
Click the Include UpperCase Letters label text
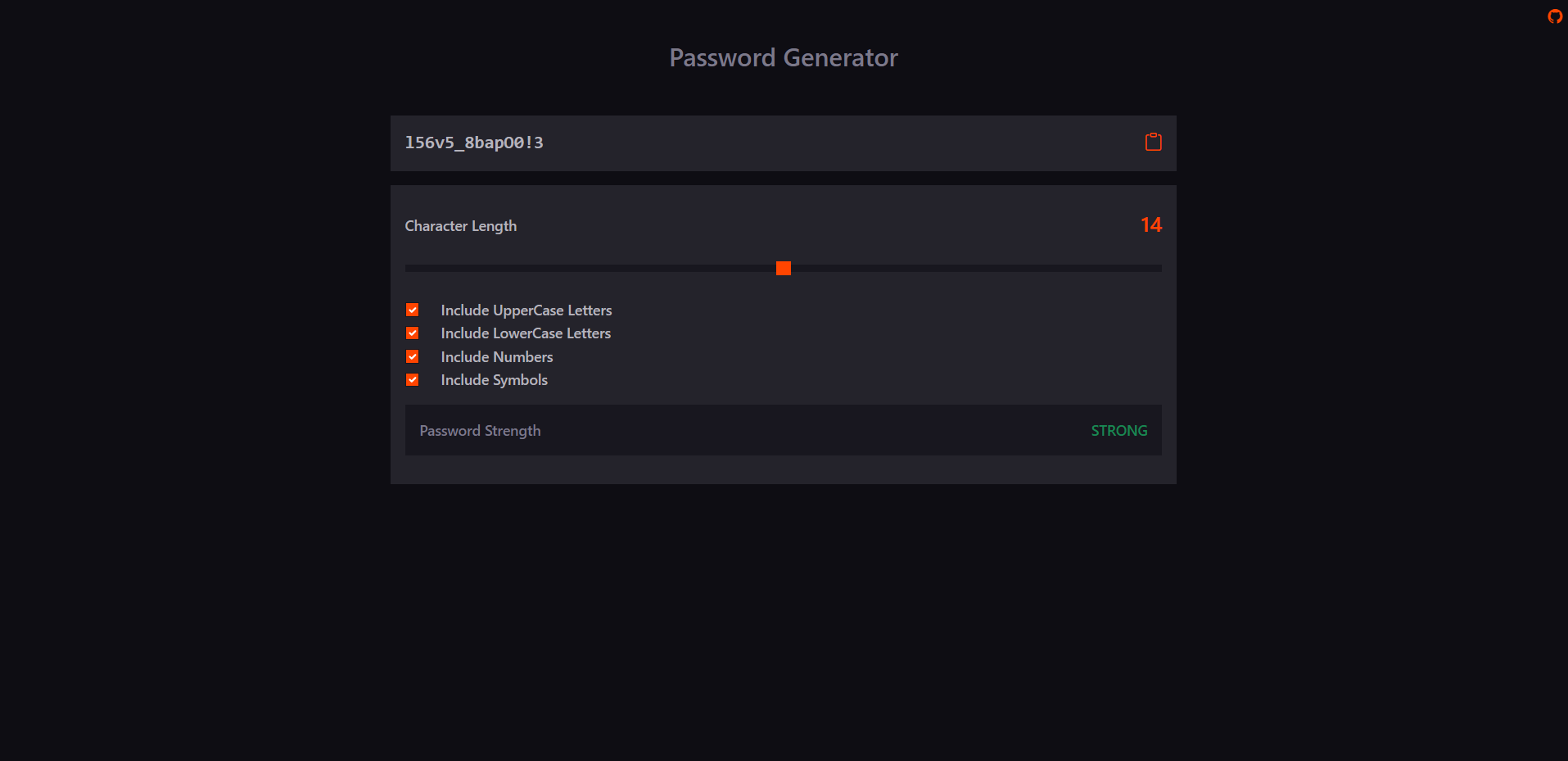click(526, 310)
